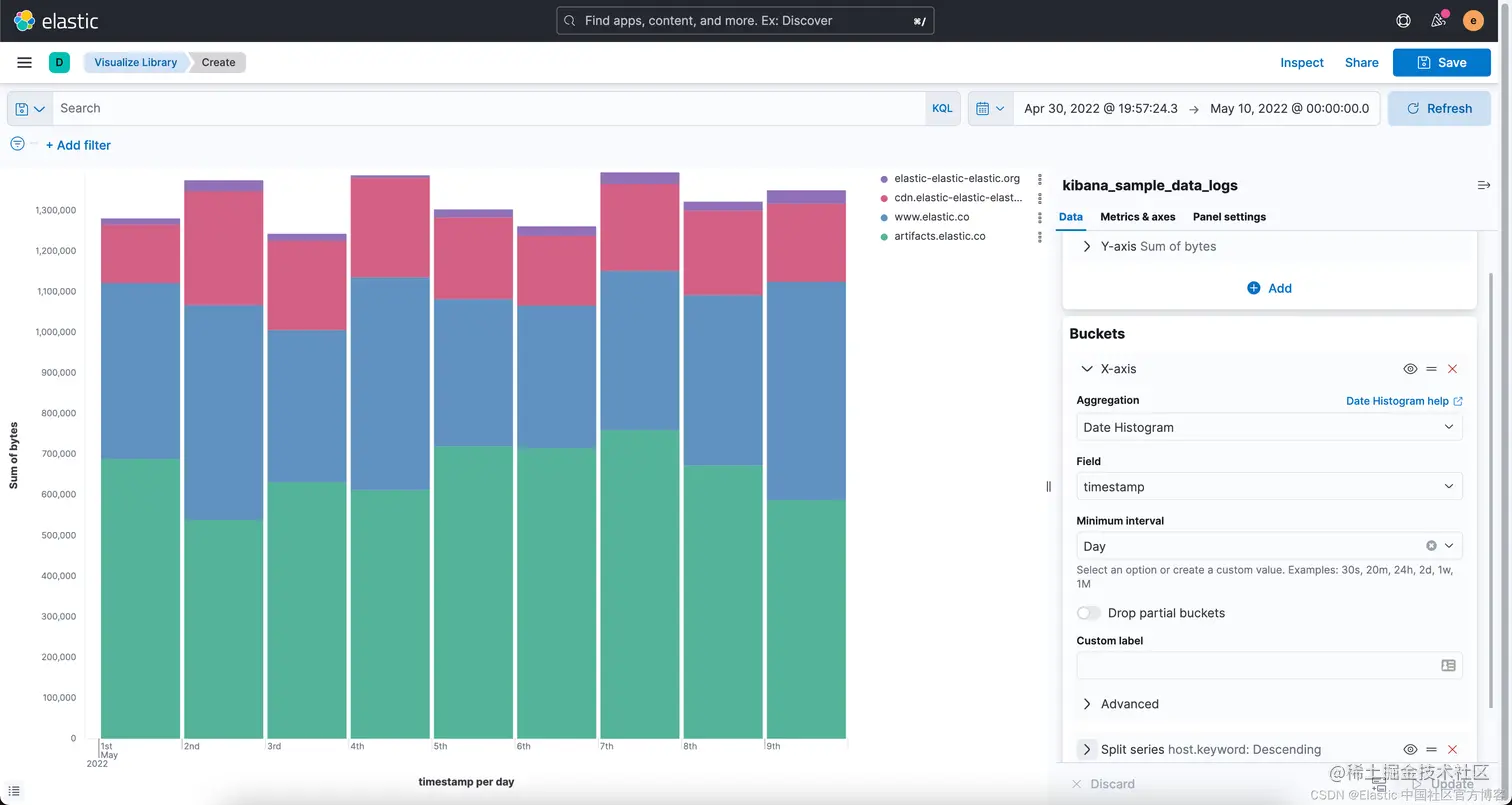Click the Create breadcrumb
Viewport: 1512px width, 805px height.
click(x=218, y=62)
